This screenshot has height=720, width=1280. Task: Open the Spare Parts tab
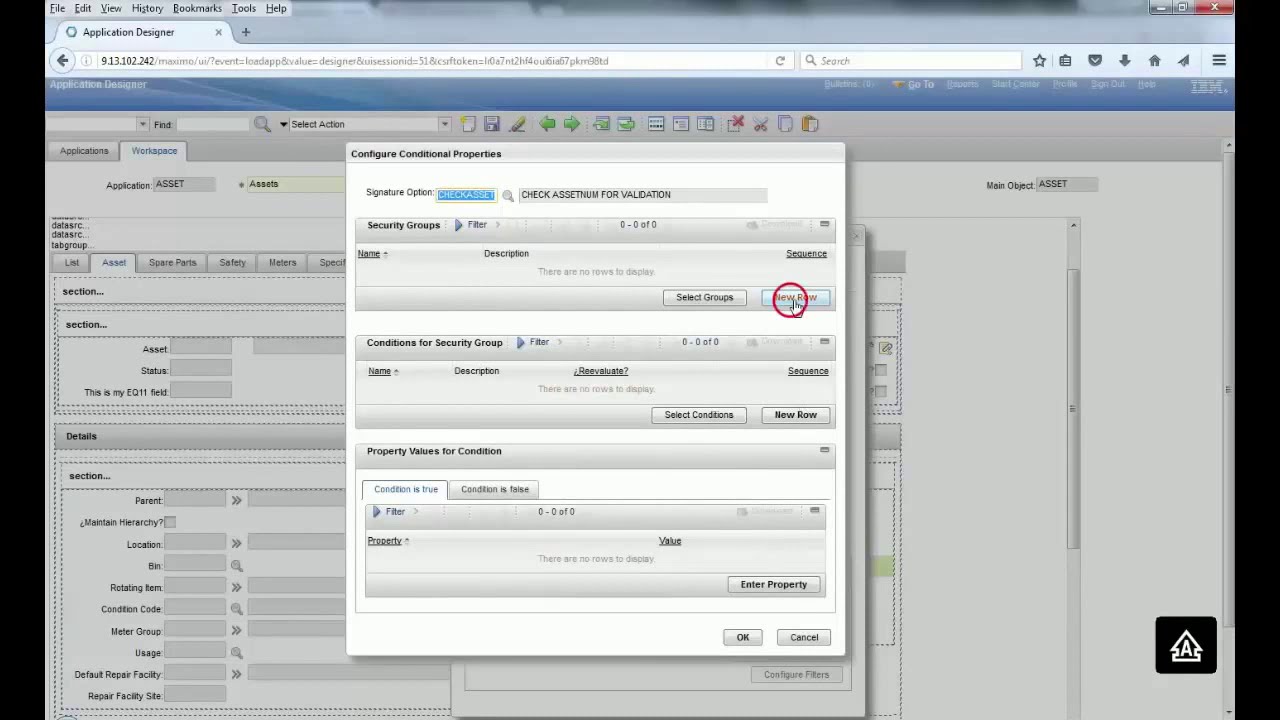172,262
